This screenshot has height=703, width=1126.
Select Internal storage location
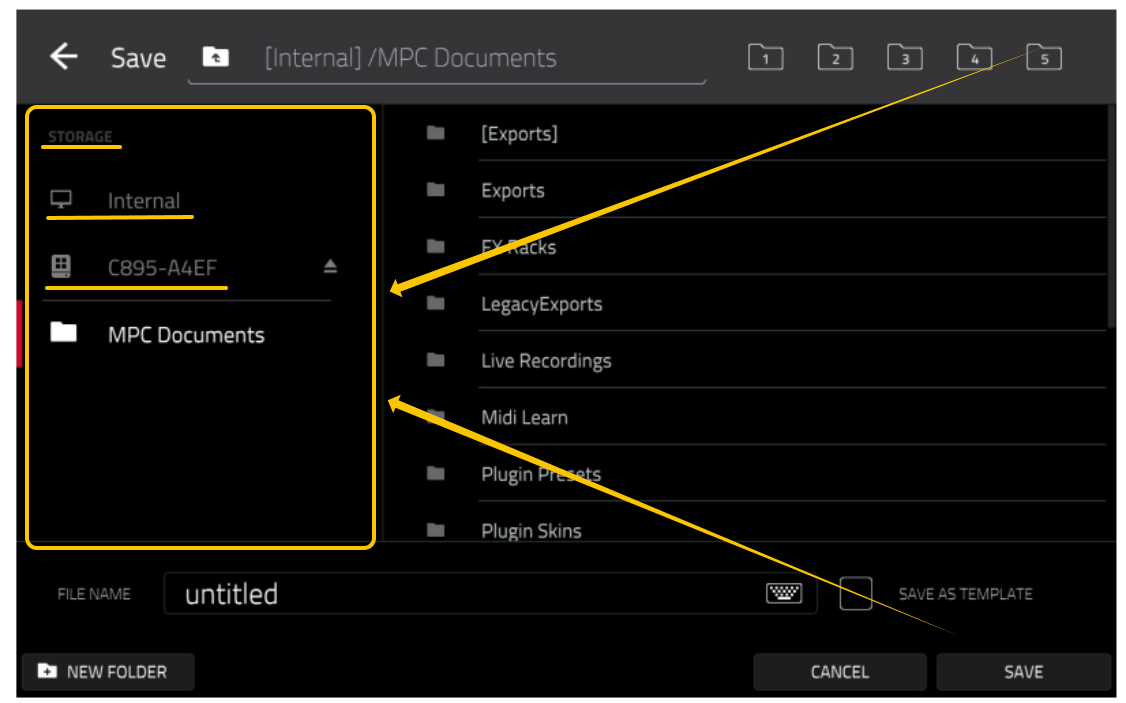[x=144, y=200]
